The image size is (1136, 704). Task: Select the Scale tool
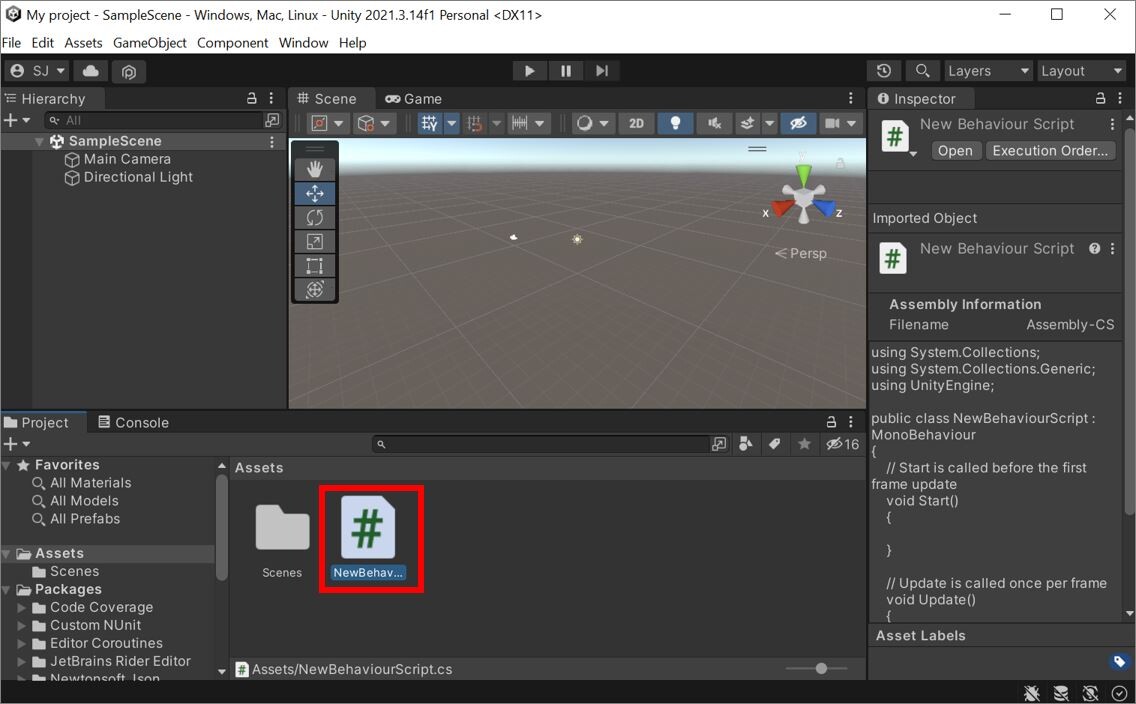(314, 241)
